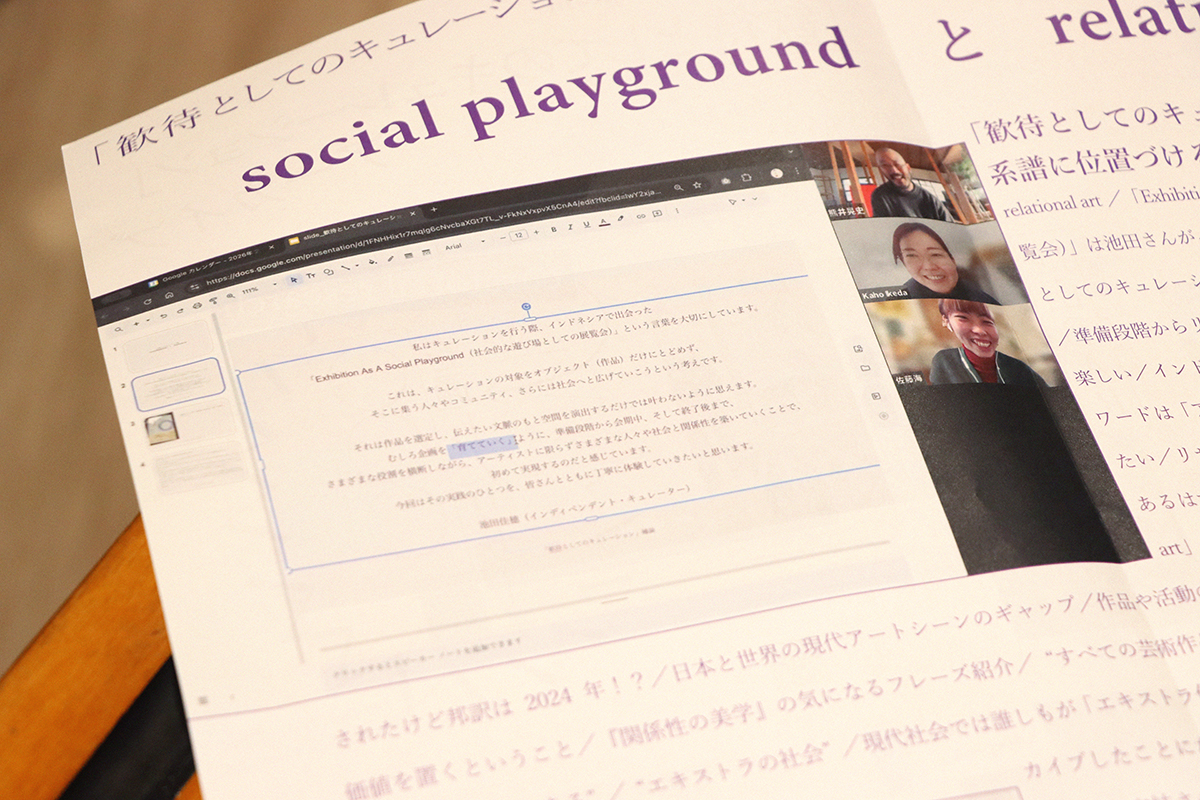The width and height of the screenshot is (1200, 800).
Task: Open the browser profile avatar
Action: tap(777, 173)
